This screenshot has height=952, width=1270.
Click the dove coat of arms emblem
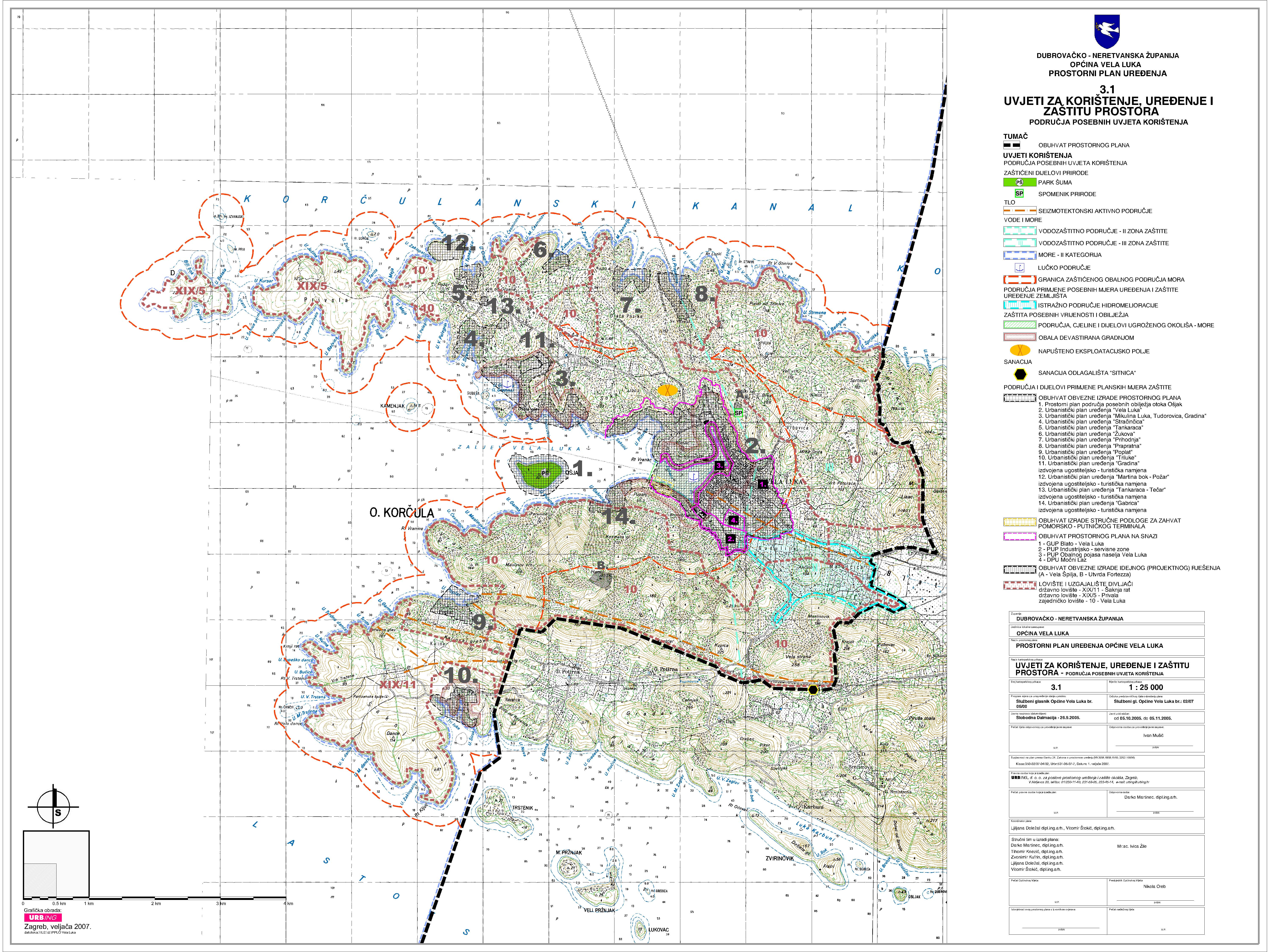(x=1107, y=32)
